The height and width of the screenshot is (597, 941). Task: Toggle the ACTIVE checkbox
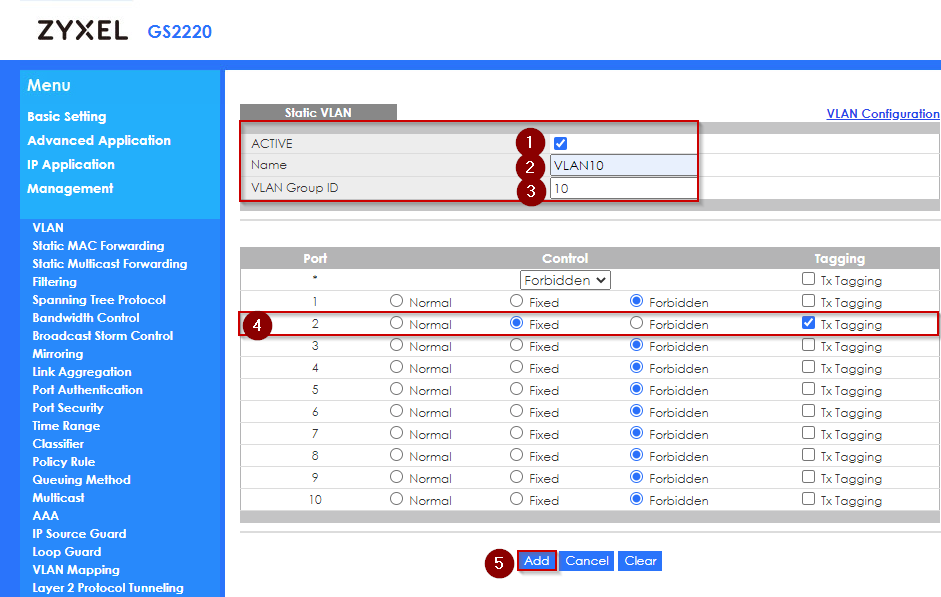pos(559,142)
